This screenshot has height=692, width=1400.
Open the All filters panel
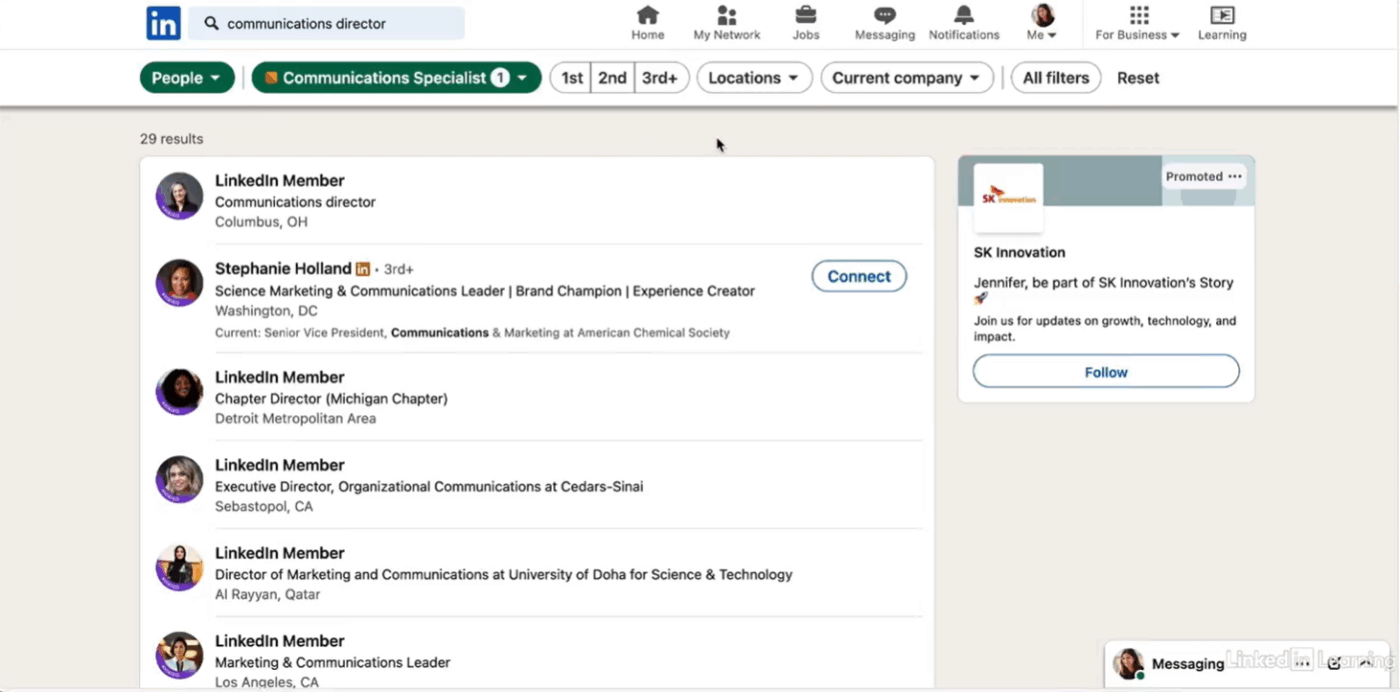point(1055,77)
